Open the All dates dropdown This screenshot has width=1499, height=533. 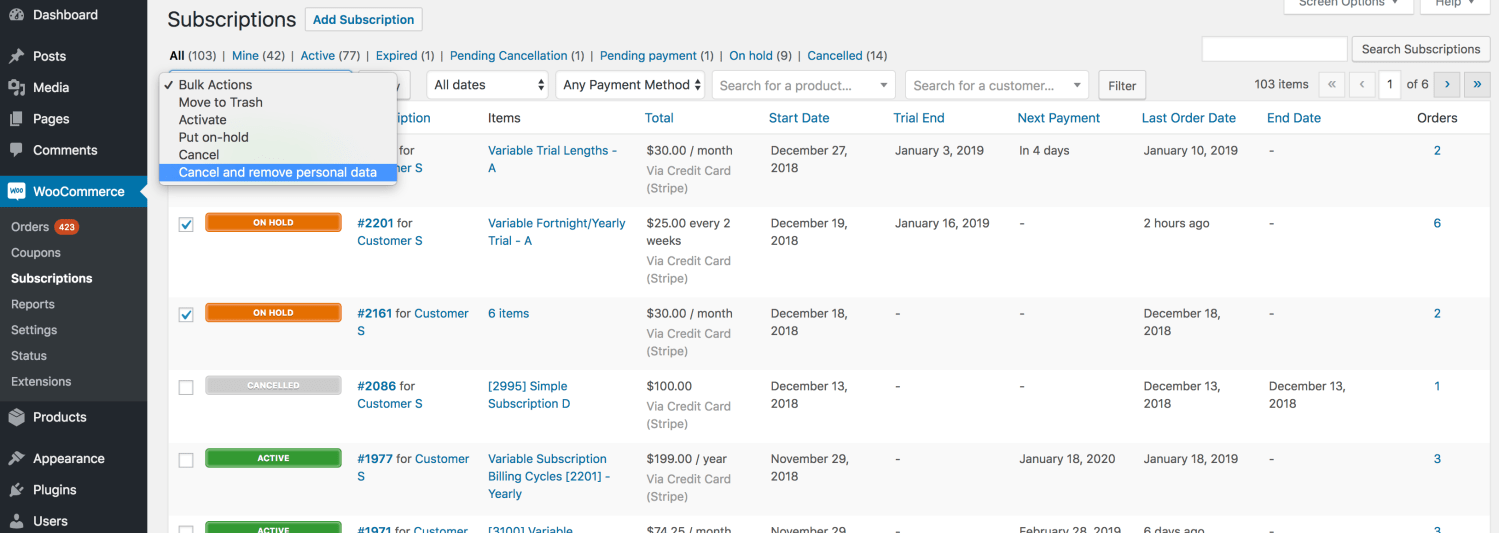[488, 85]
